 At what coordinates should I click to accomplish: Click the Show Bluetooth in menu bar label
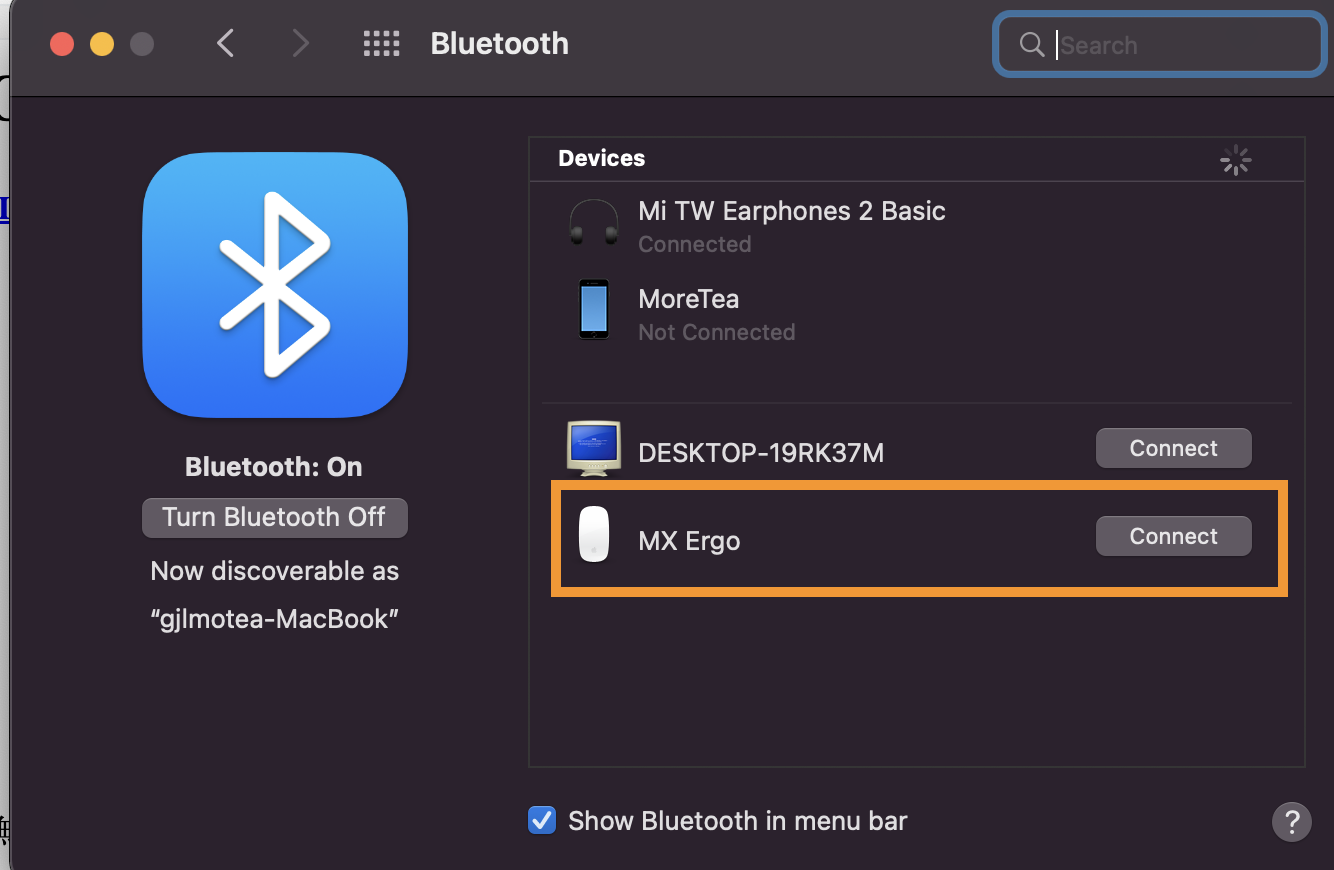[x=738, y=821]
